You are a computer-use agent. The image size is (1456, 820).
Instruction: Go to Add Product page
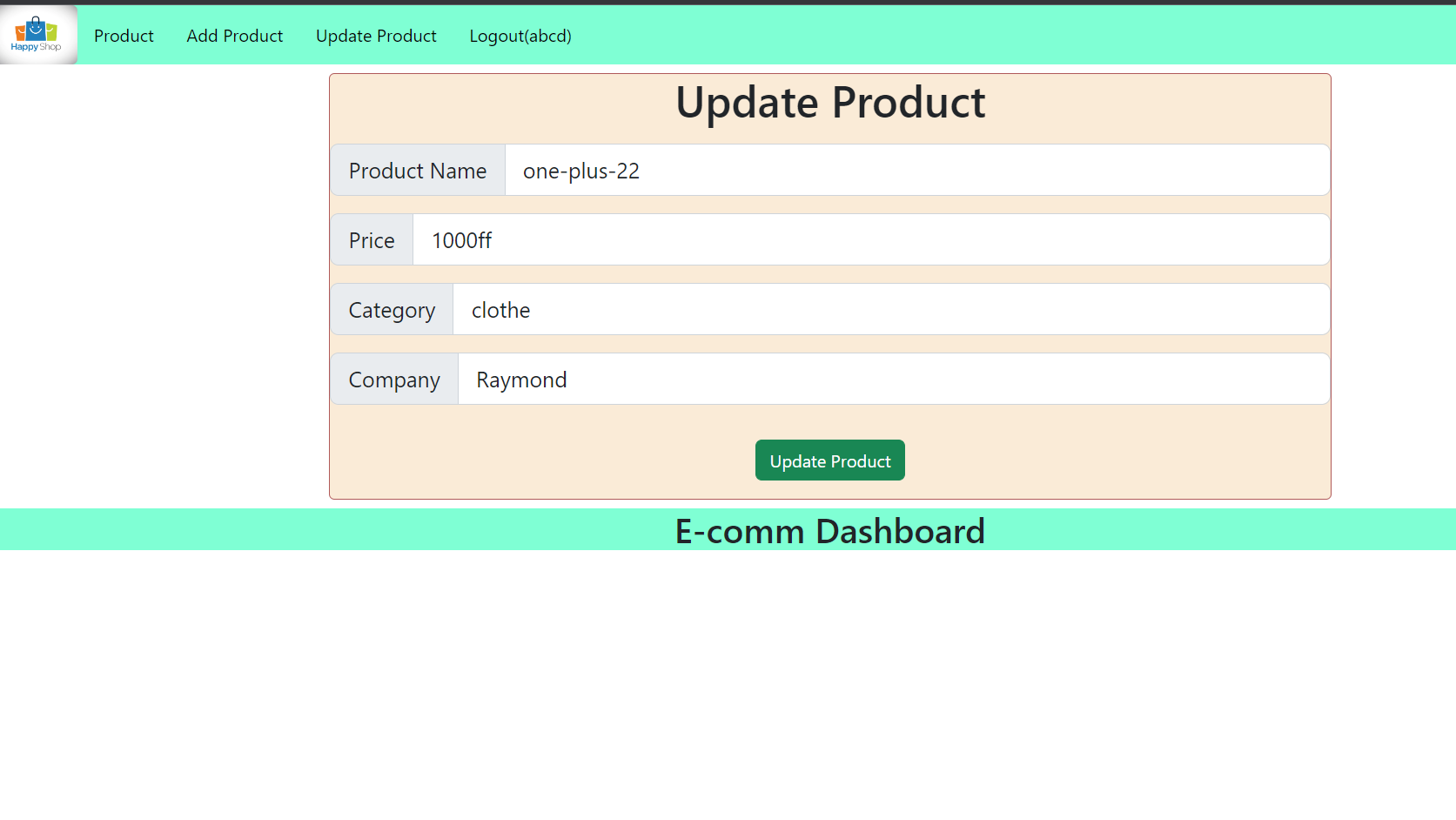[x=235, y=36]
